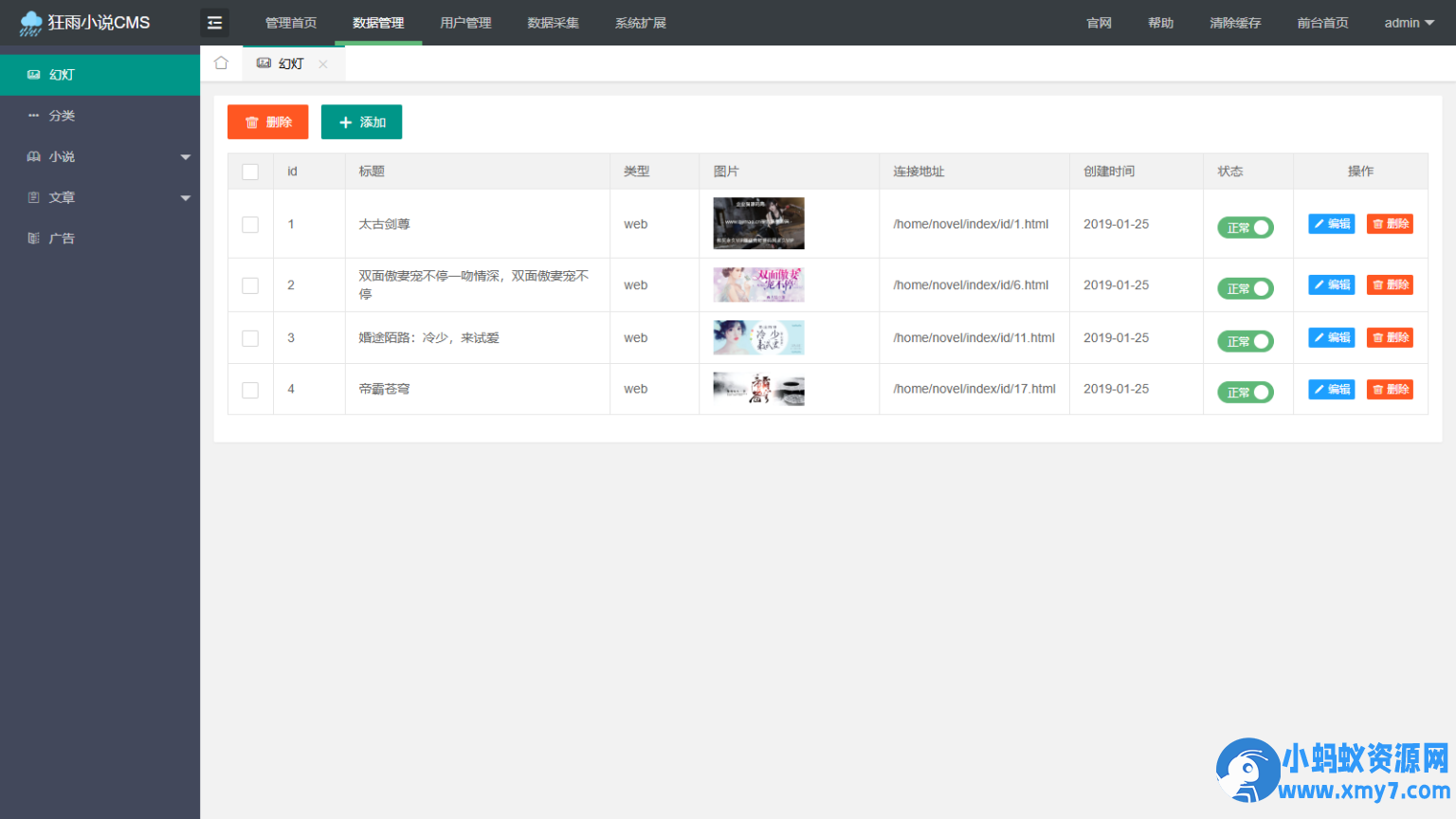Open the 数据管理 top menu

point(378,23)
